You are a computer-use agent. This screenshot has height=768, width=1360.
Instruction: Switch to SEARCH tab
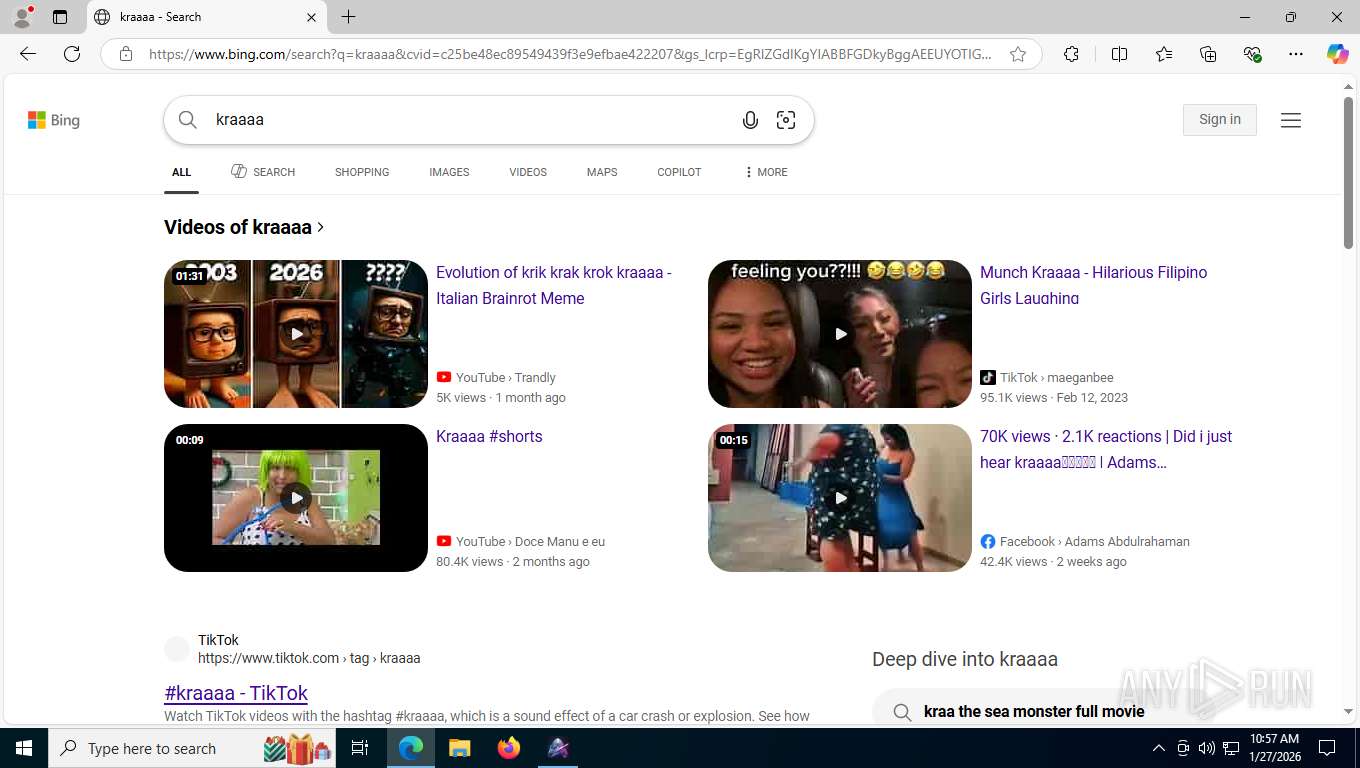[263, 172]
